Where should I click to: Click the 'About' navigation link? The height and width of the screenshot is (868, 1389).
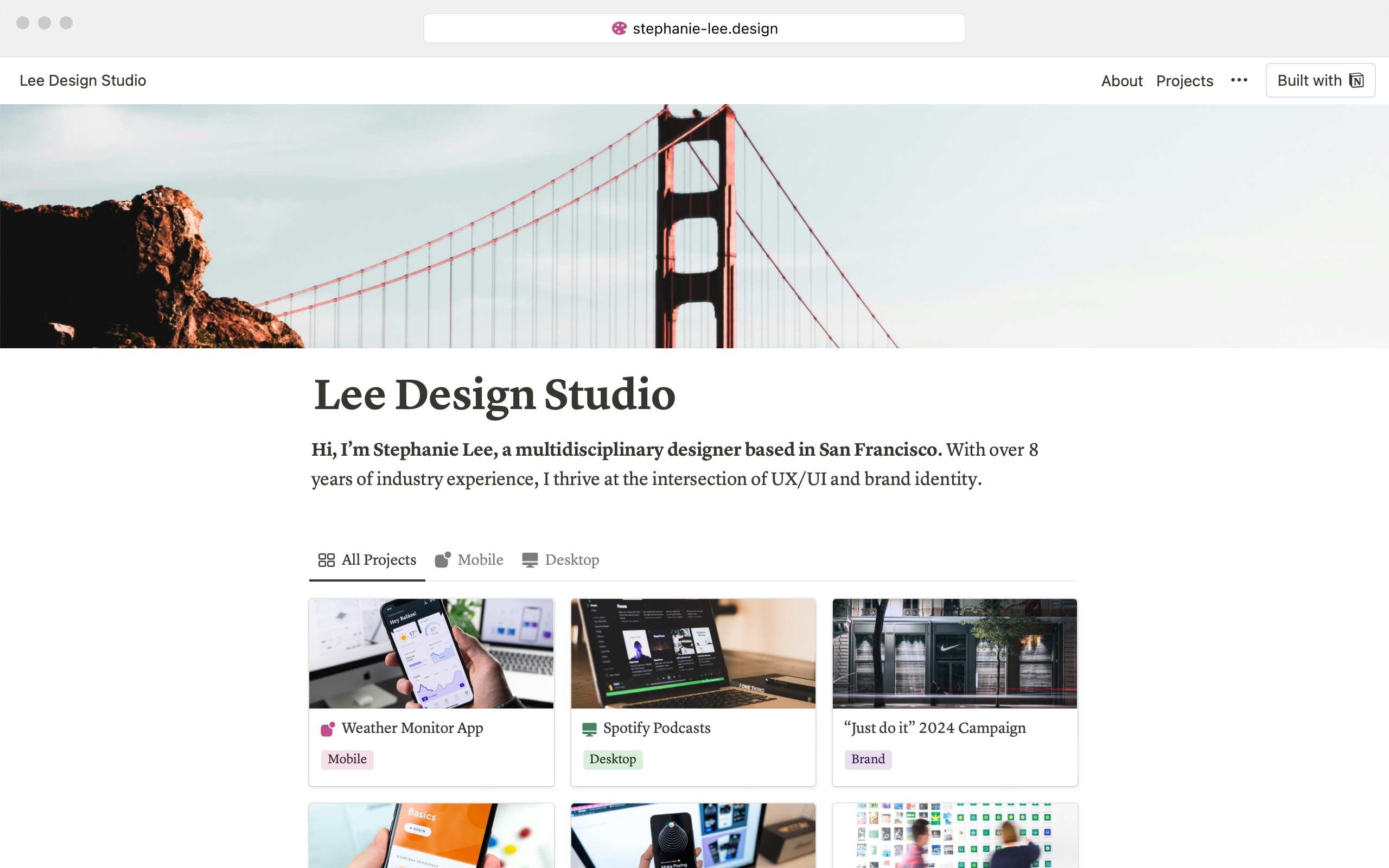click(x=1121, y=80)
